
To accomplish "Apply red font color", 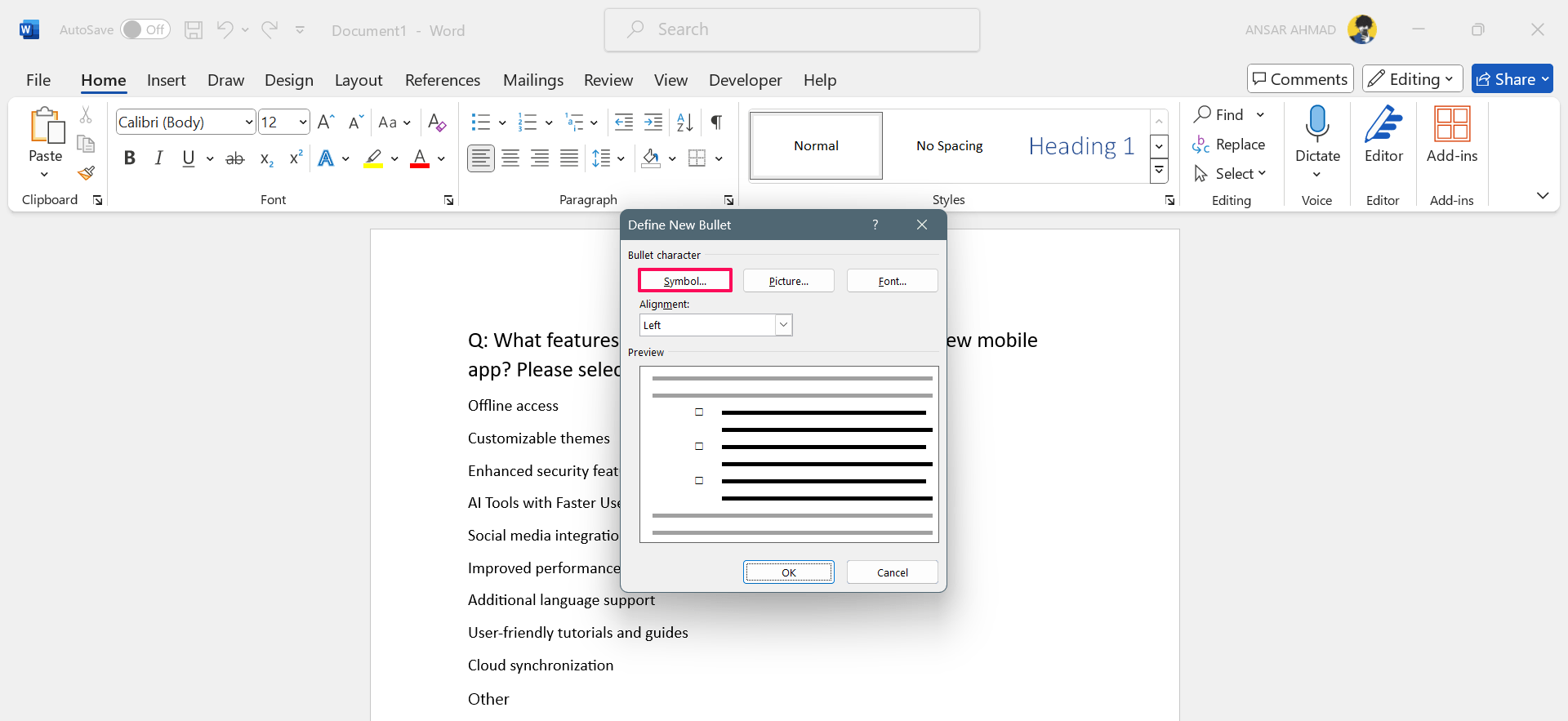I will pyautogui.click(x=420, y=158).
